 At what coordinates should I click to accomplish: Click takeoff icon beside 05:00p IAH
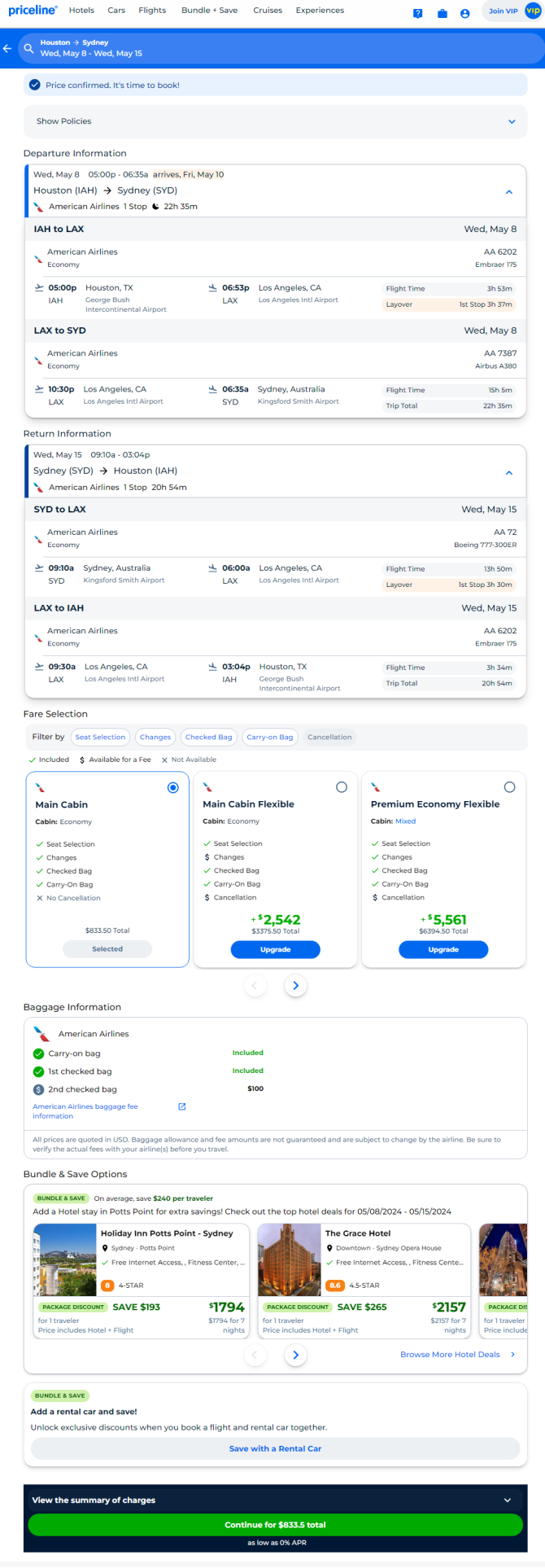coord(39,287)
